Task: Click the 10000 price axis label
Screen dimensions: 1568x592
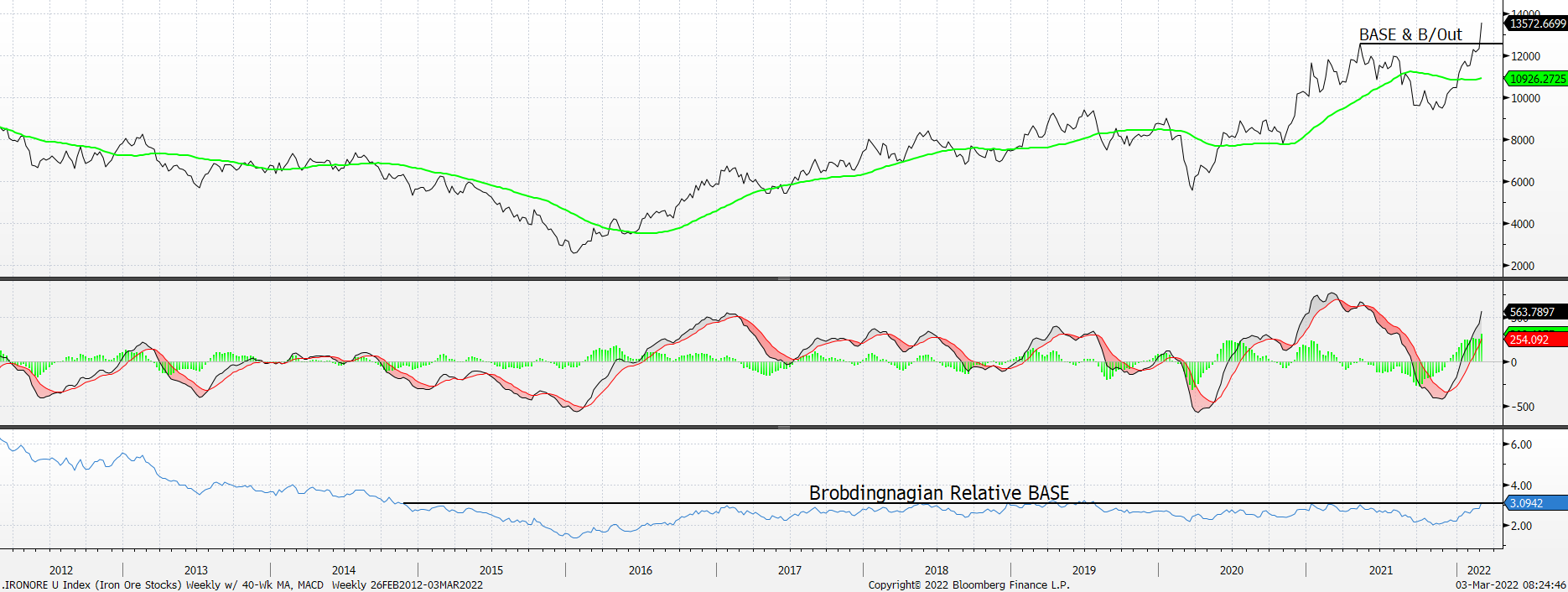Action: (x=1525, y=98)
